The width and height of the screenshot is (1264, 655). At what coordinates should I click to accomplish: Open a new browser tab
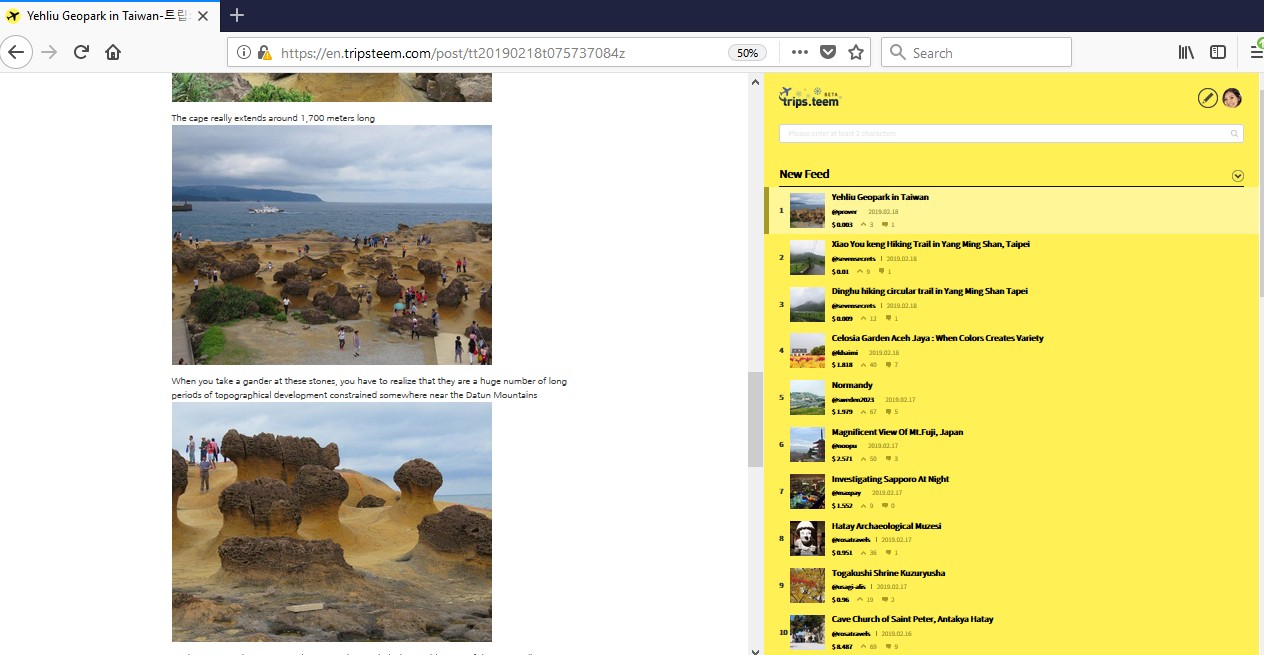237,15
